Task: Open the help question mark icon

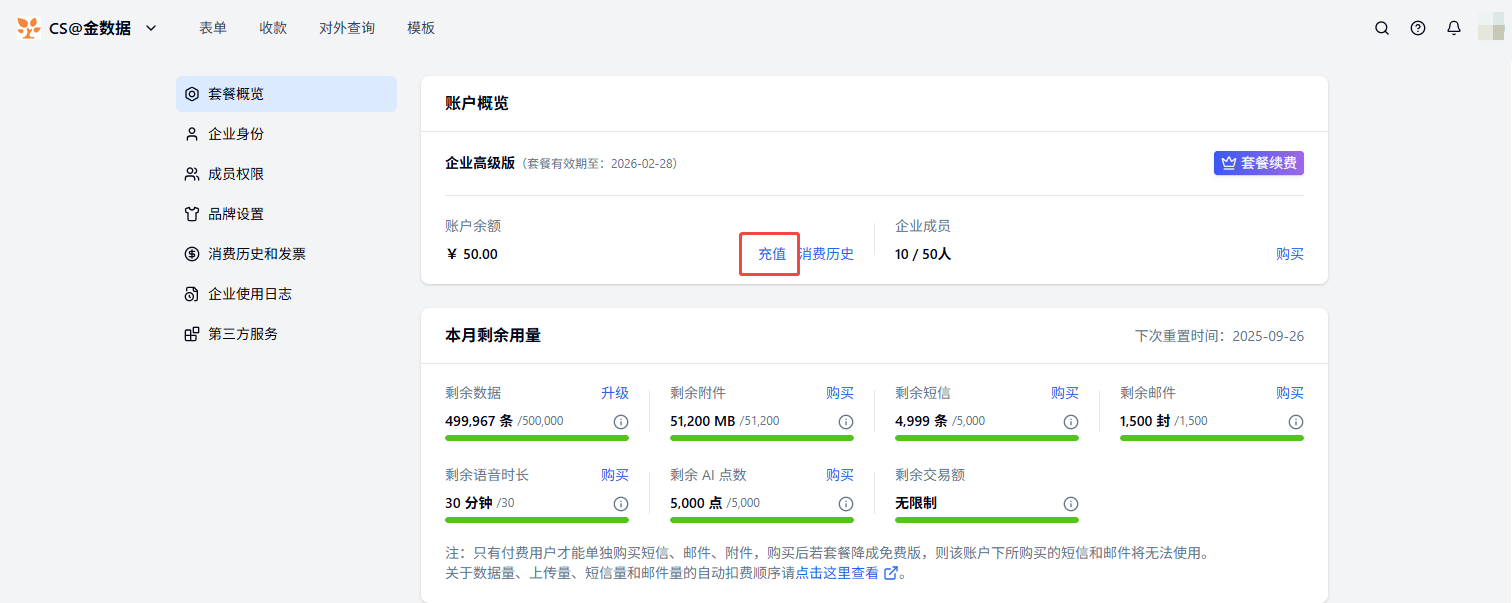Action: pyautogui.click(x=1418, y=28)
